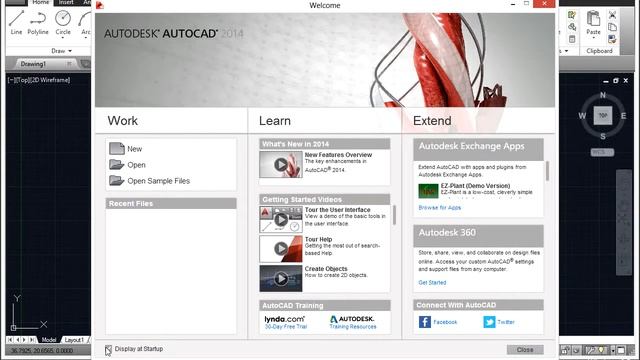Click the Cut scissors icon in Clipboard panel
Viewport: 640px width, 360px height.
pyautogui.click(x=612, y=15)
